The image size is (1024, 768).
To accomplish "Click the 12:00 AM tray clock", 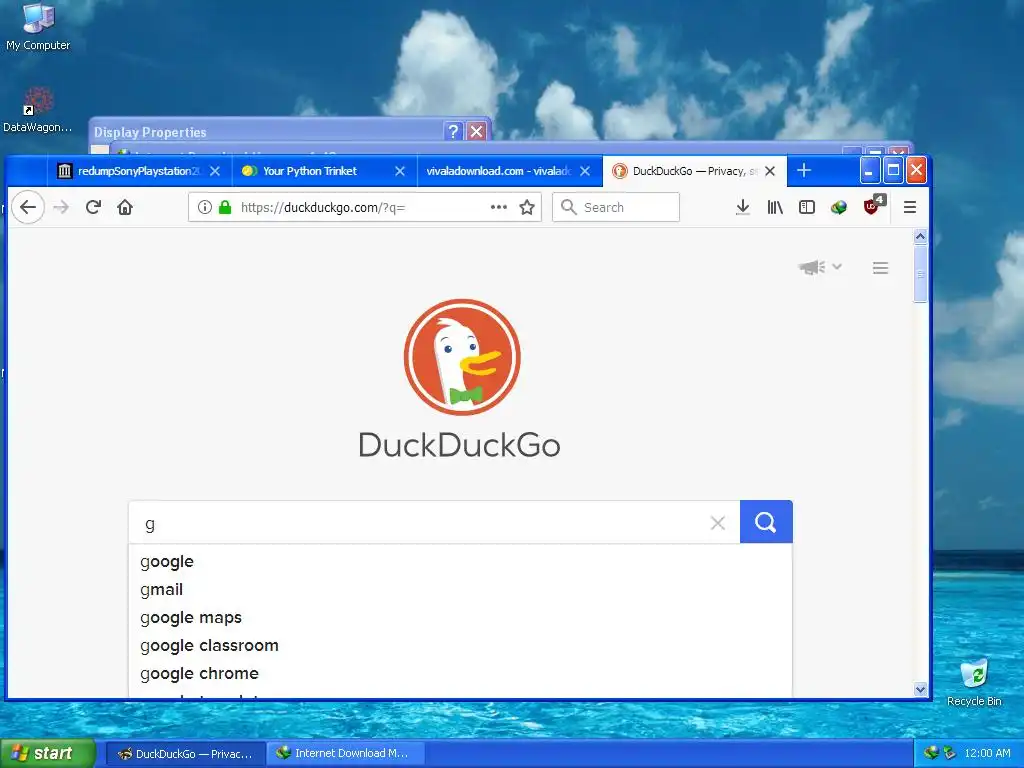I will pyautogui.click(x=987, y=753).
